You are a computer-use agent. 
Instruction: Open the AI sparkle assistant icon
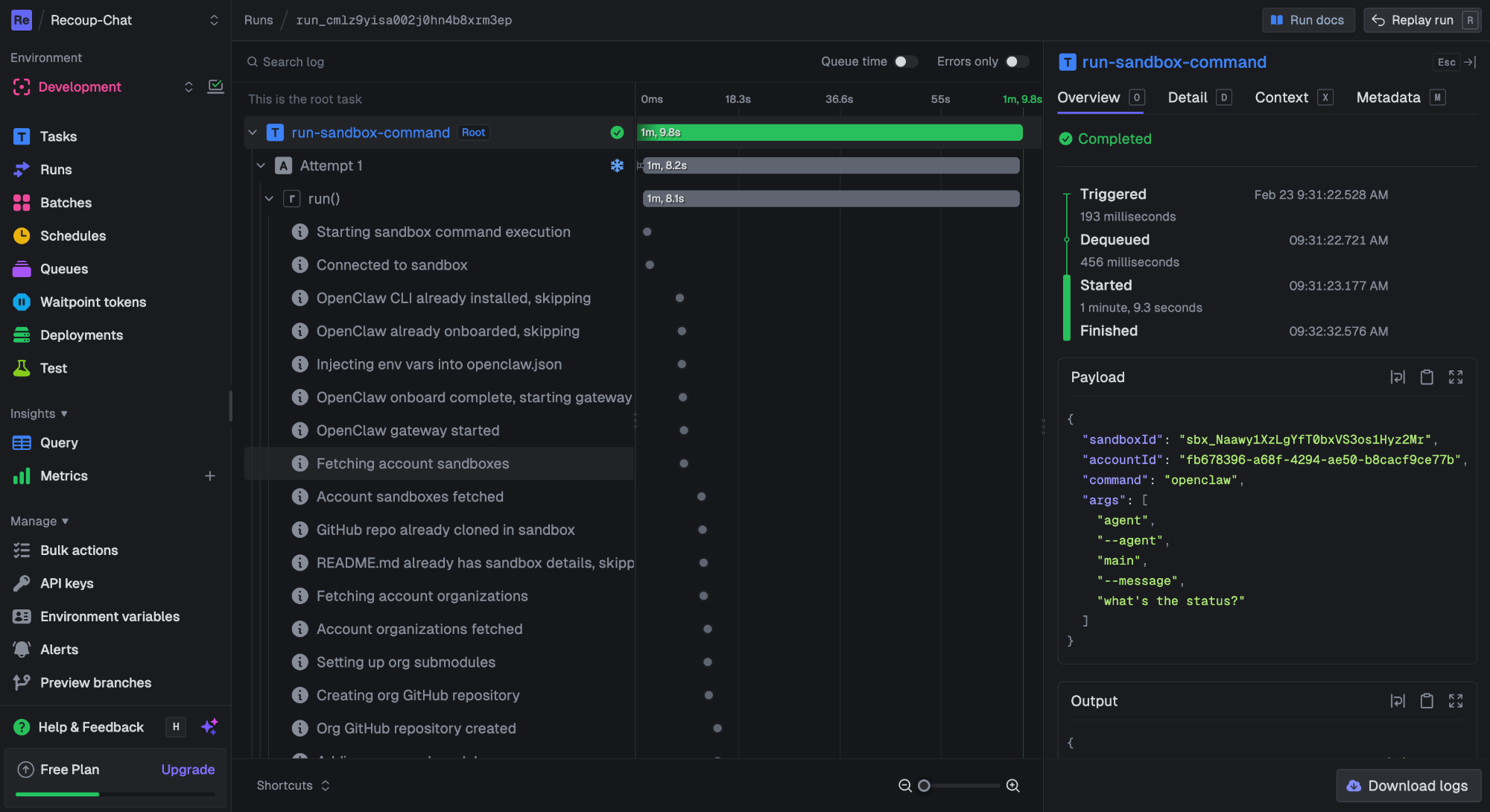point(209,726)
